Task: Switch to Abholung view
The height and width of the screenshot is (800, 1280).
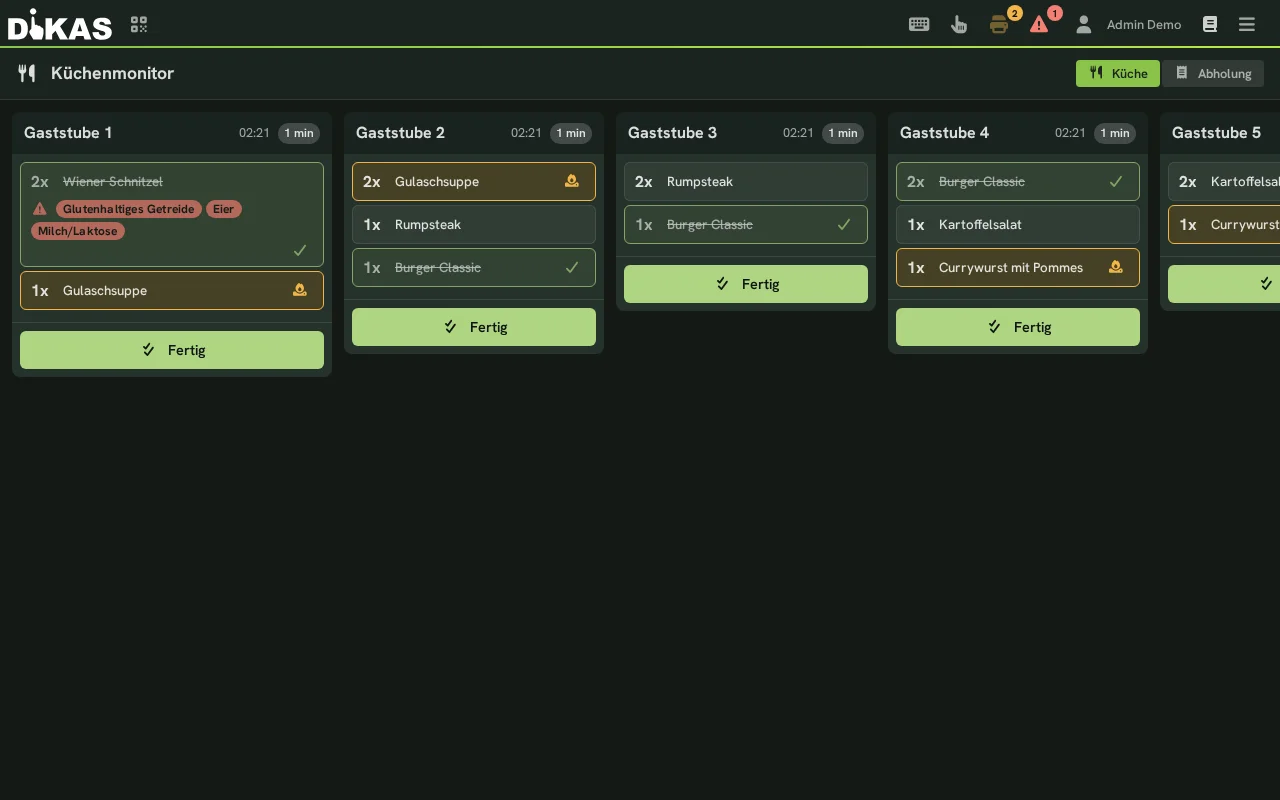Action: [x=1213, y=73]
